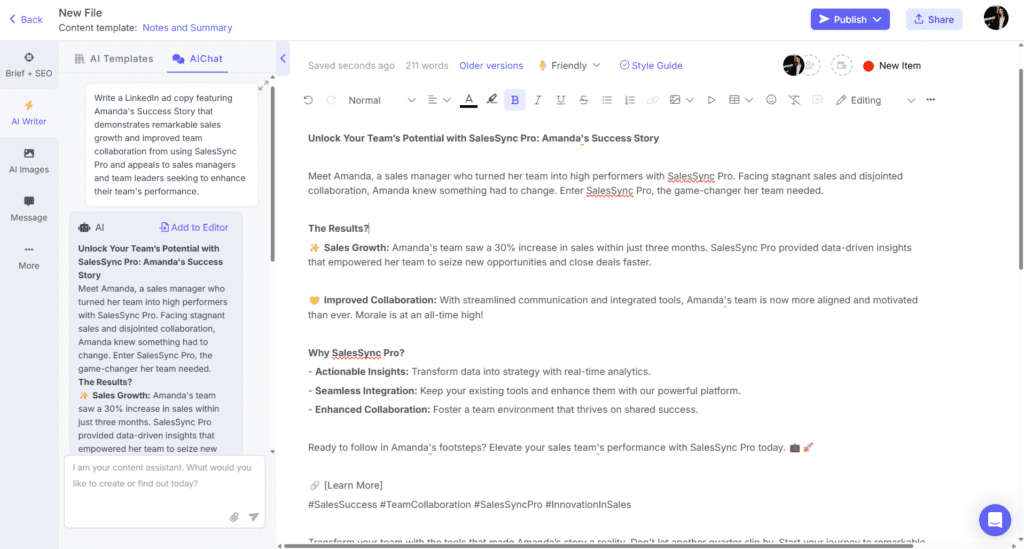Image resolution: width=1024 pixels, height=549 pixels.
Task: Send the chat message
Action: tap(253, 517)
